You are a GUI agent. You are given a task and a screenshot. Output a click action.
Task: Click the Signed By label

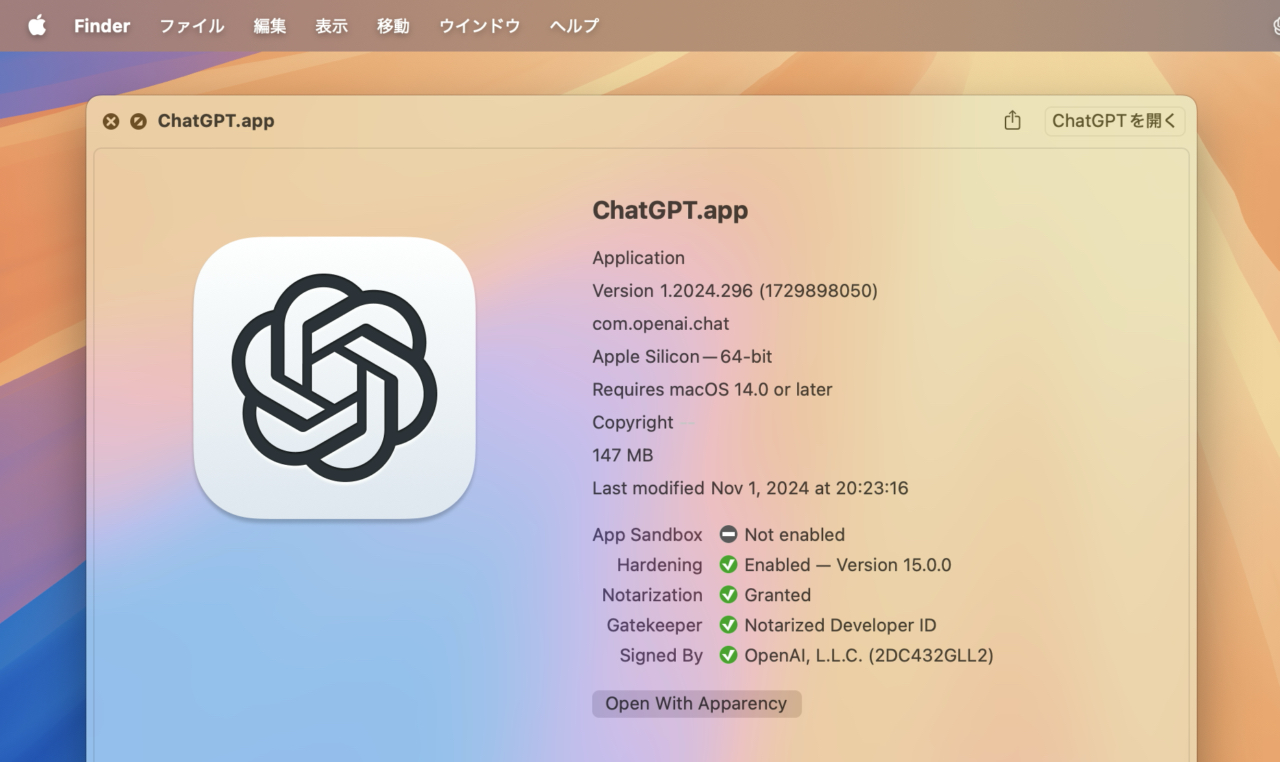(661, 656)
